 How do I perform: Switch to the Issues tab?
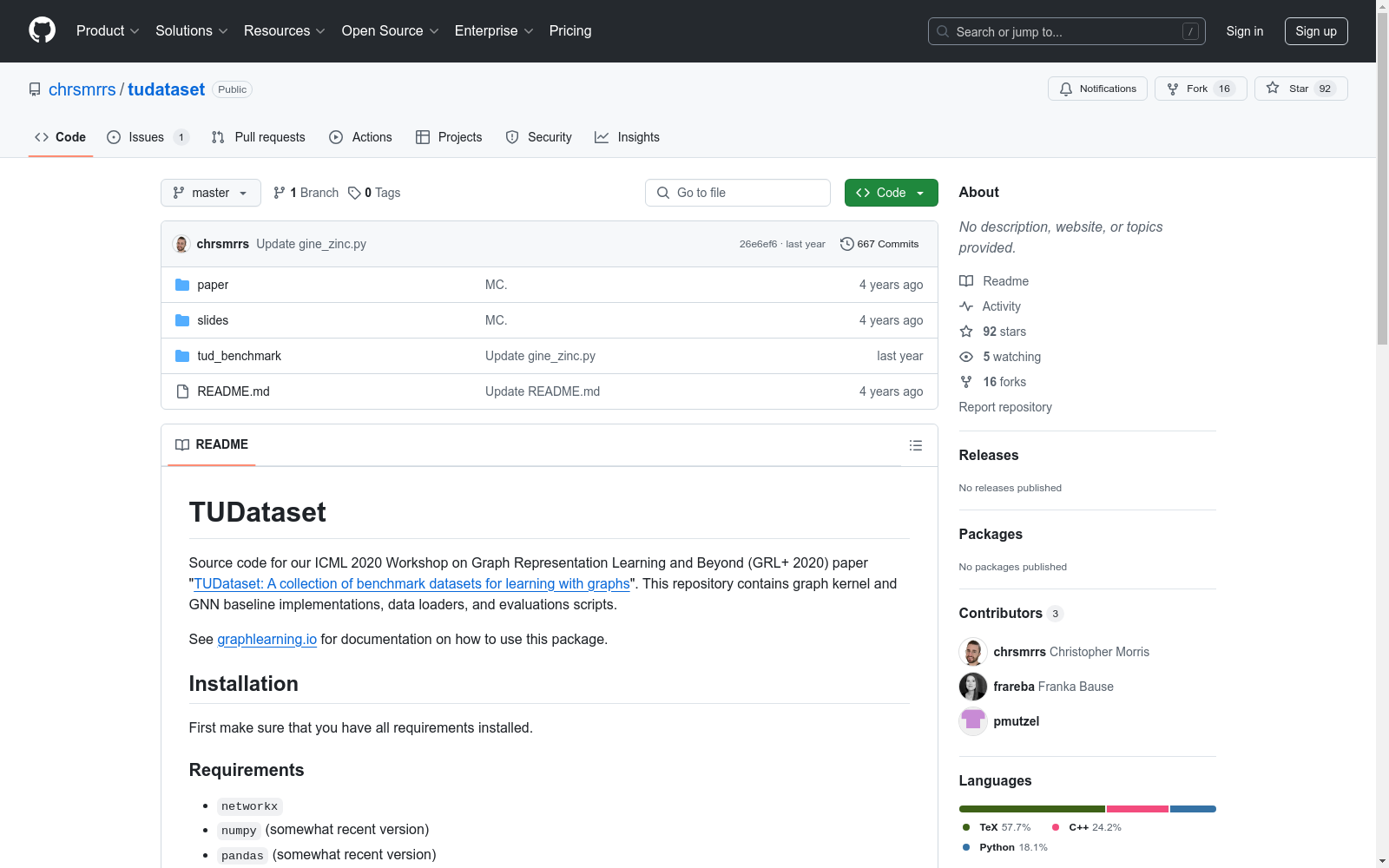148,137
